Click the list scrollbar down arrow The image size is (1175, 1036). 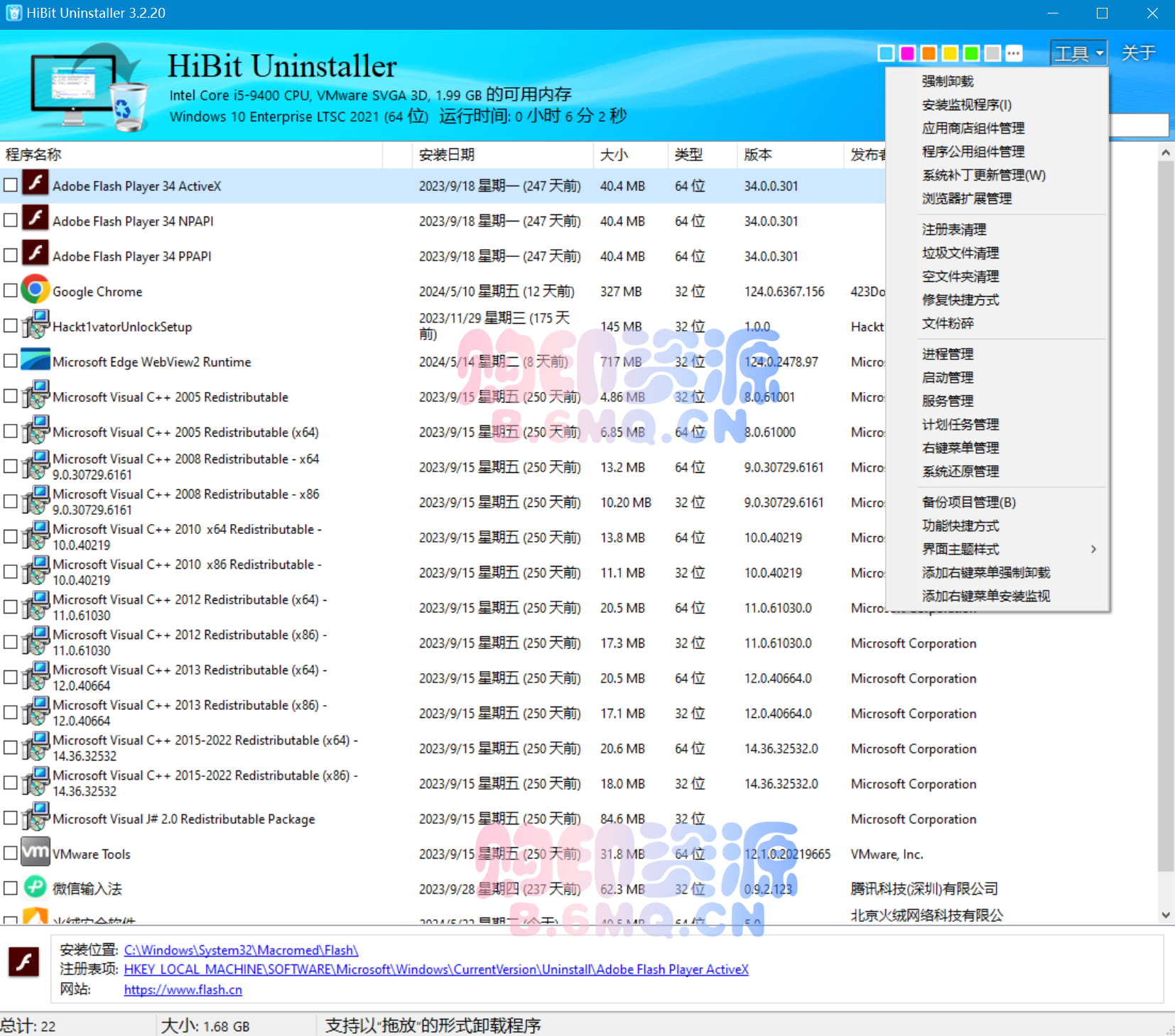coord(1166,915)
